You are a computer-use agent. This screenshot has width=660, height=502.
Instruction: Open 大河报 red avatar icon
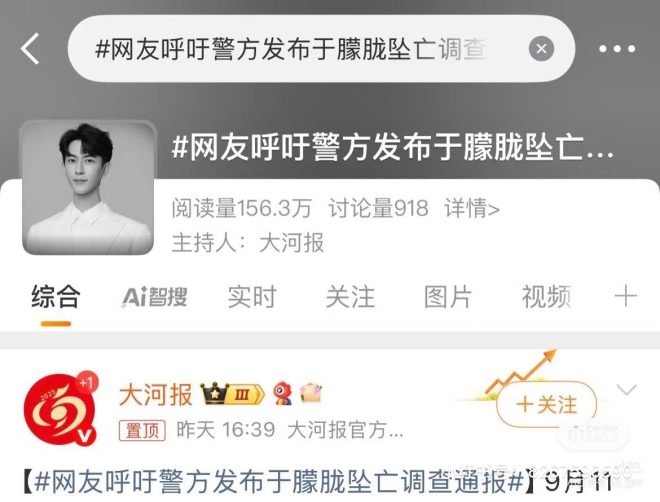pos(61,409)
